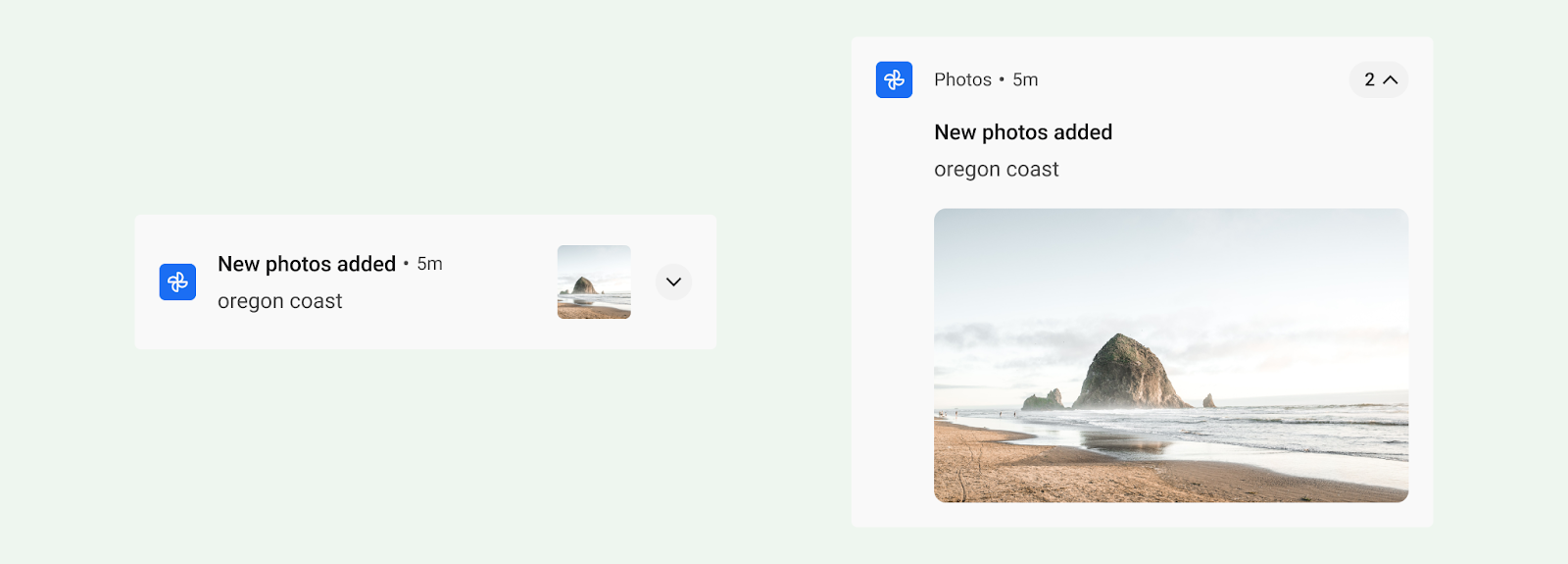Click the "New photos added" title in the collapsed notification
This screenshot has height=564, width=1568.
(306, 264)
